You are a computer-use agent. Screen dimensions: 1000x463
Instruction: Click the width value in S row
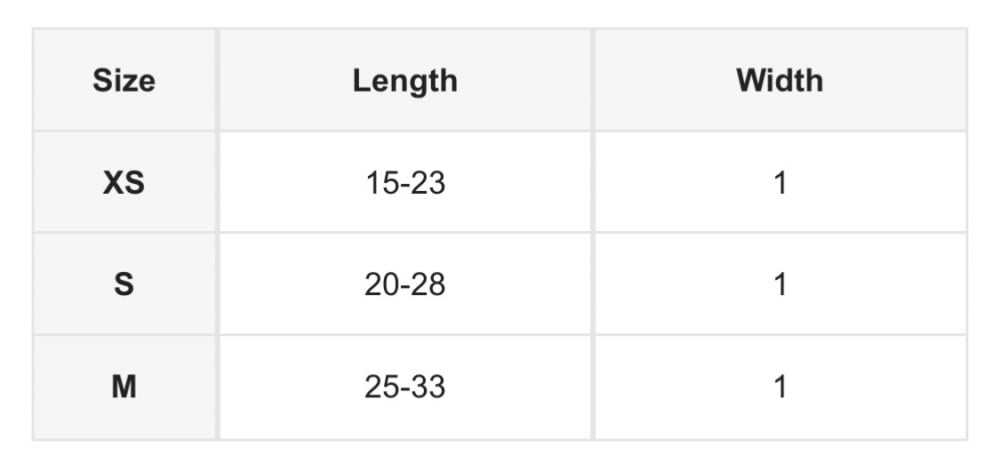(780, 285)
